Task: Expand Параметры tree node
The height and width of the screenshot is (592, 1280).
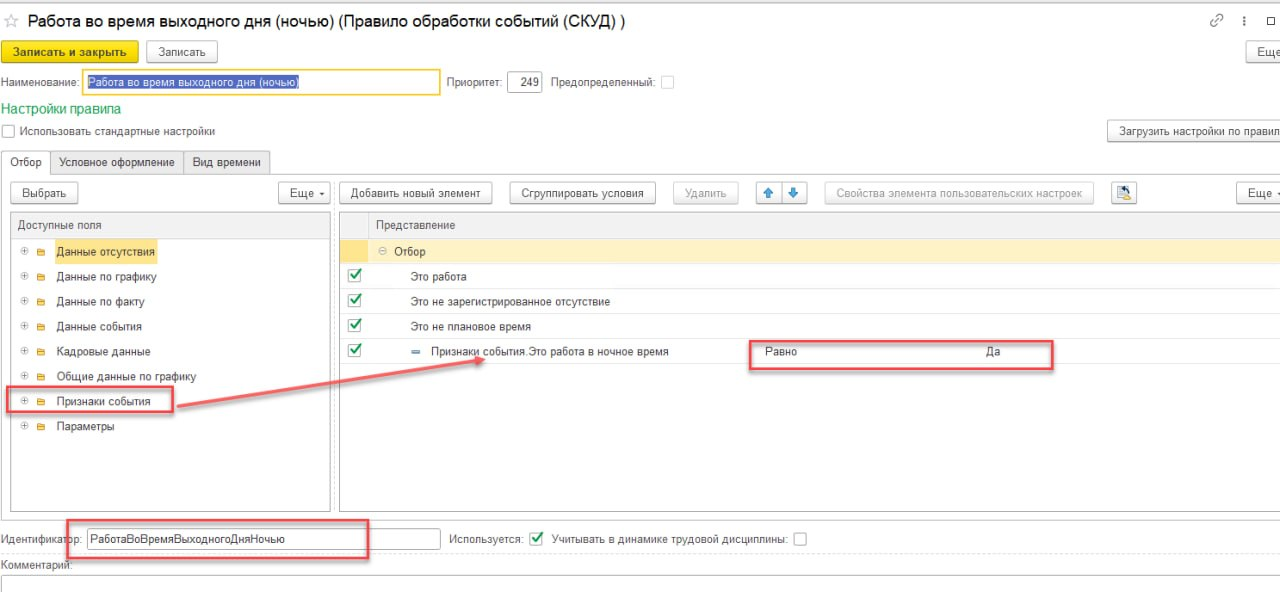Action: click(x=24, y=427)
